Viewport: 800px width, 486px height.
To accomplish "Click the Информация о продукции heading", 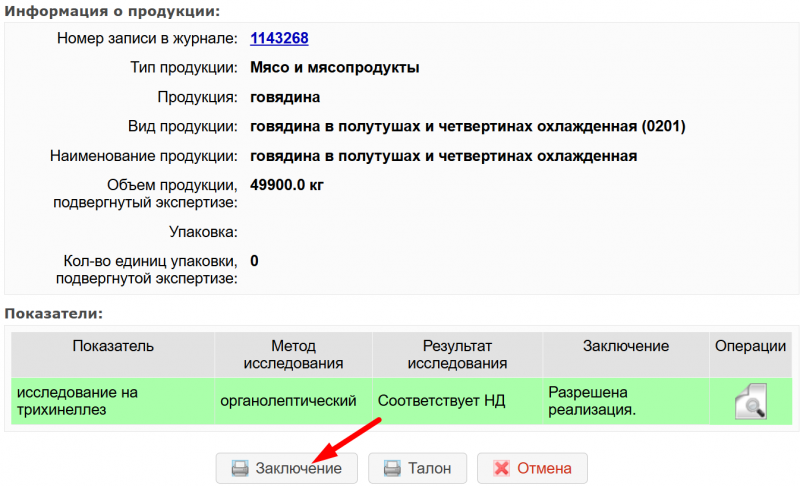I will [x=113, y=10].
